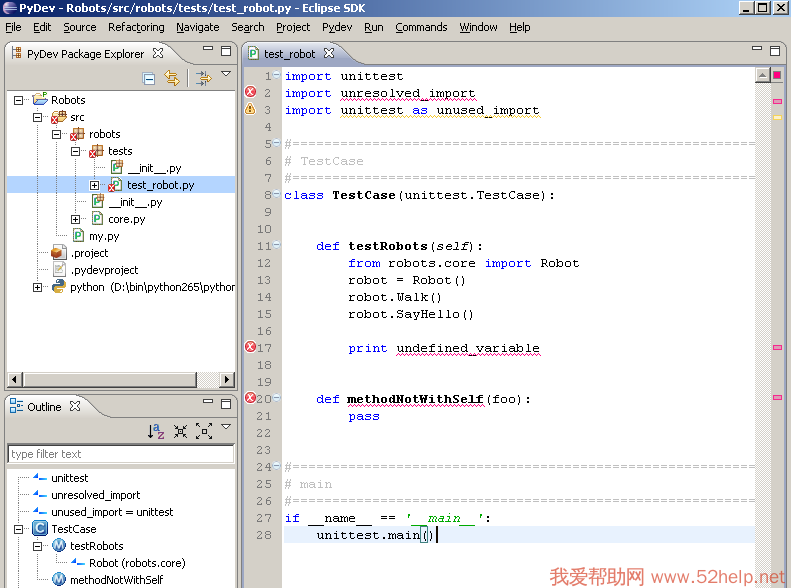This screenshot has height=588, width=791.
Task: Click the python interpreter icon
Action: click(x=59, y=287)
